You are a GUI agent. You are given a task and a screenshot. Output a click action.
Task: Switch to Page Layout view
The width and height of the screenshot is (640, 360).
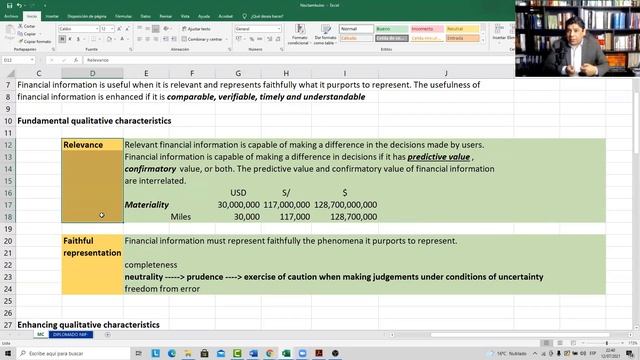coord(560,343)
